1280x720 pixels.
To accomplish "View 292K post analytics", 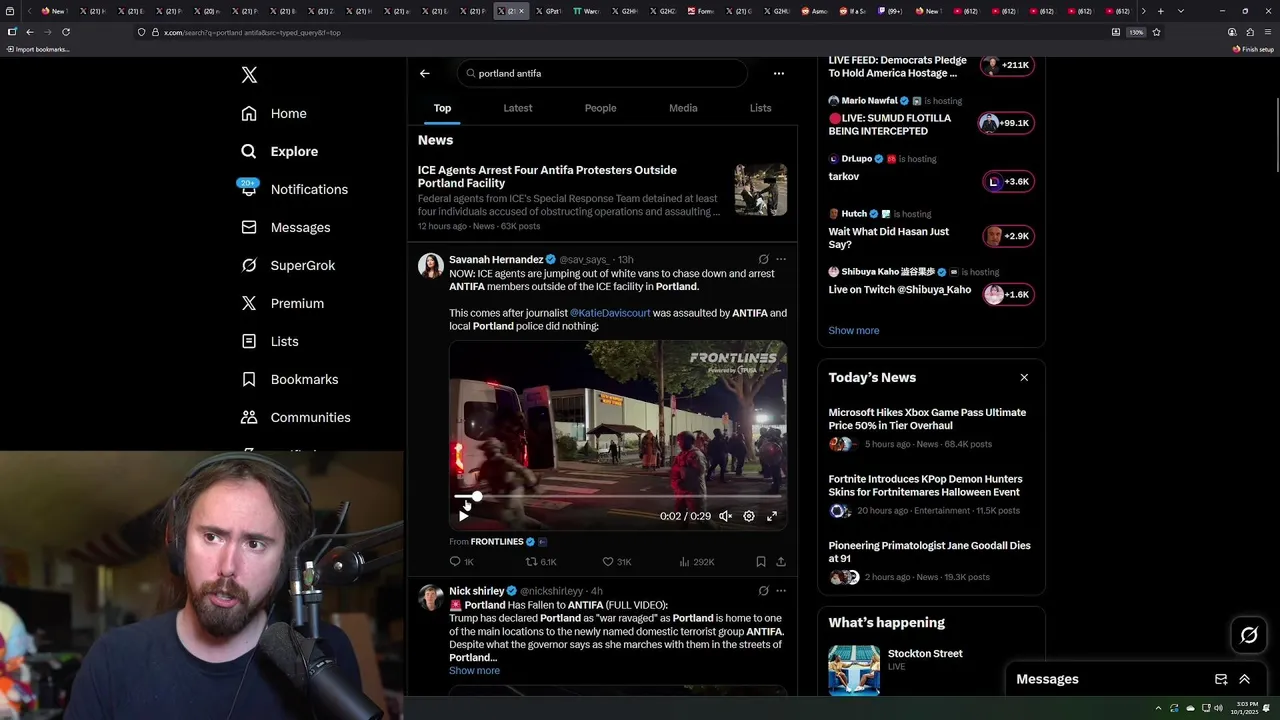I will click(696, 562).
